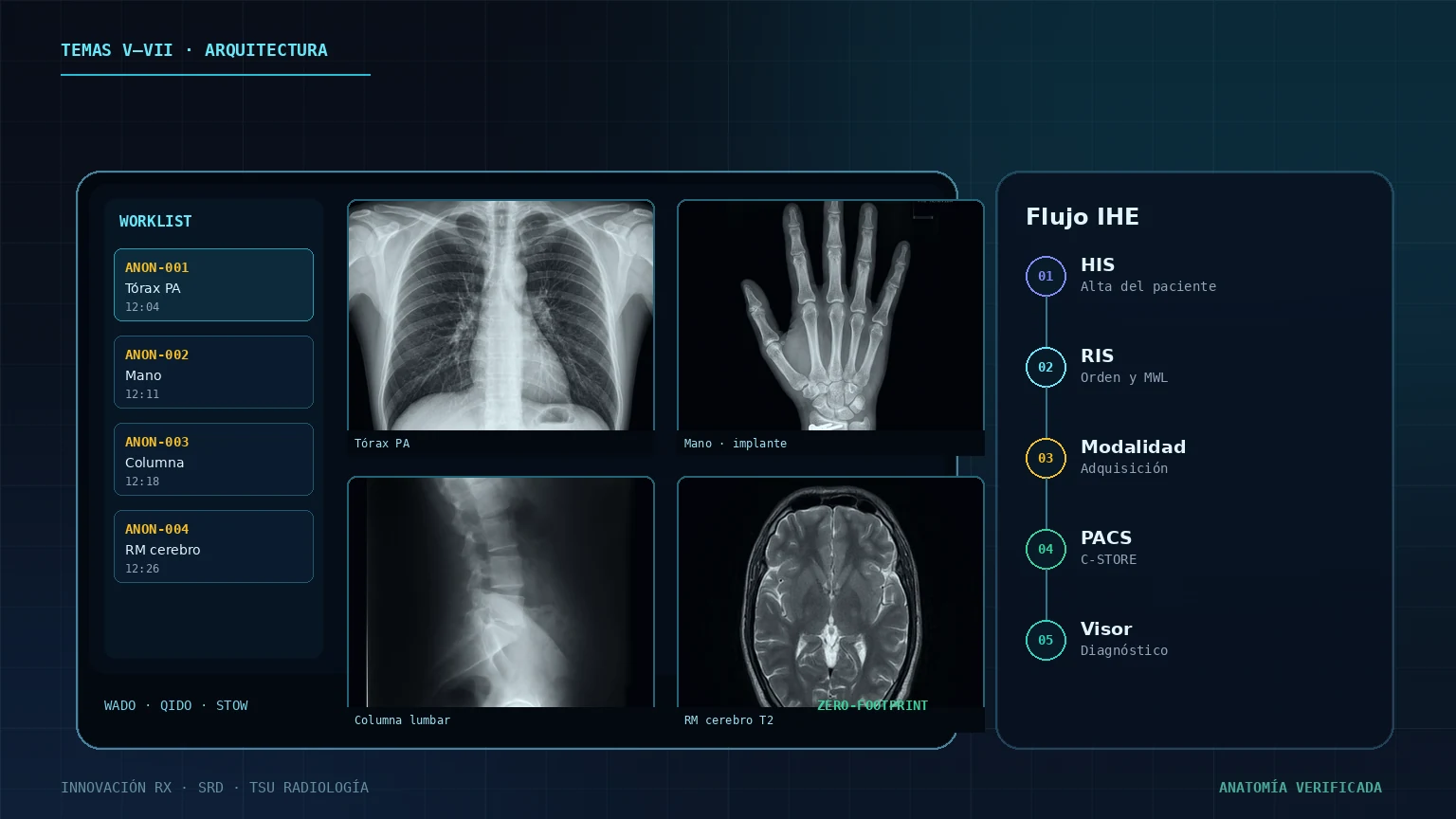Click the "Alta del paciente" step description
The image size is (1456, 819).
point(1148,286)
